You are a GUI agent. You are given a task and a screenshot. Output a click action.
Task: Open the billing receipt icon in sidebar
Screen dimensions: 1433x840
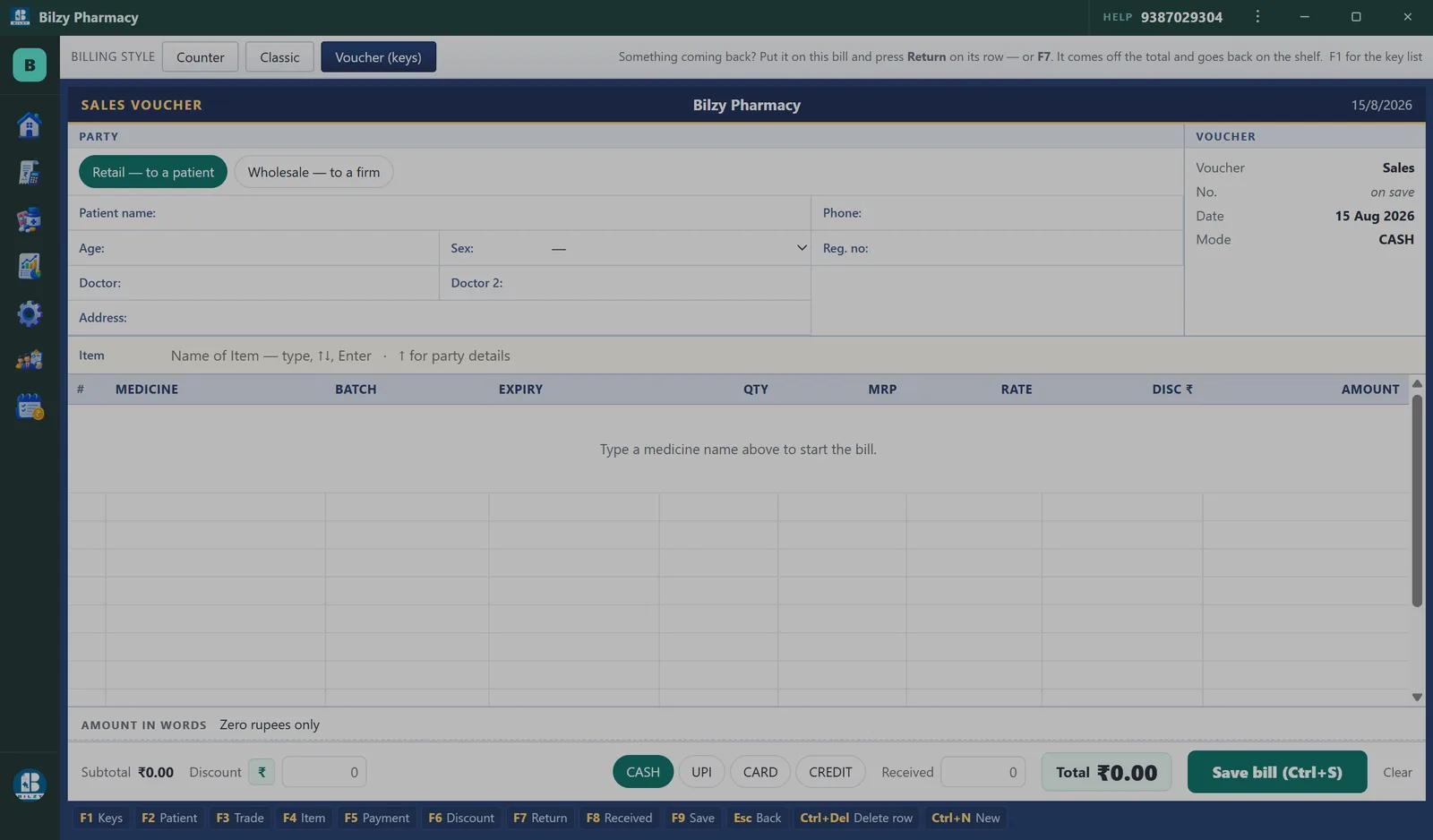pos(30,172)
